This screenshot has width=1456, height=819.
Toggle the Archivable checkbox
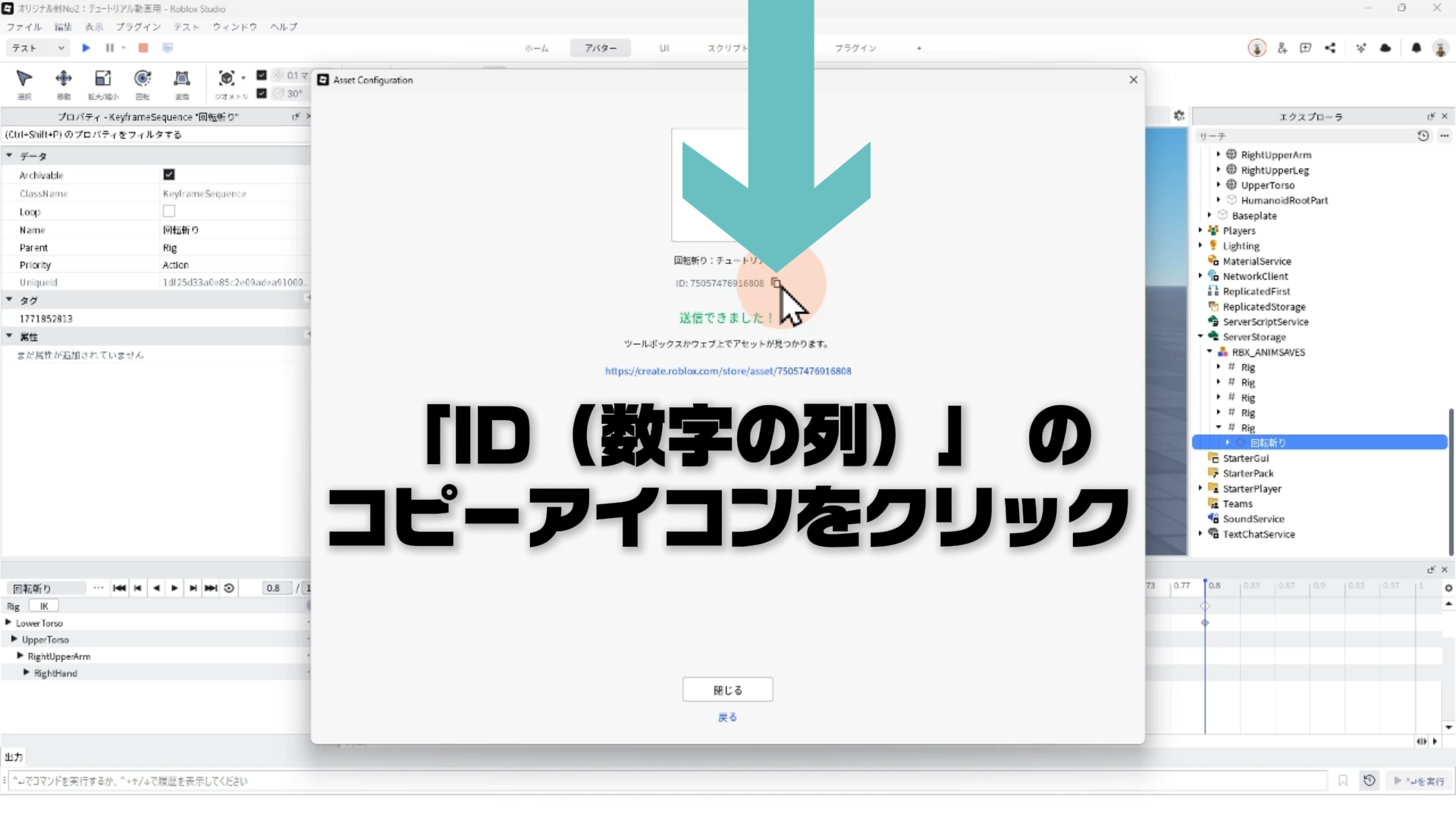point(169,174)
